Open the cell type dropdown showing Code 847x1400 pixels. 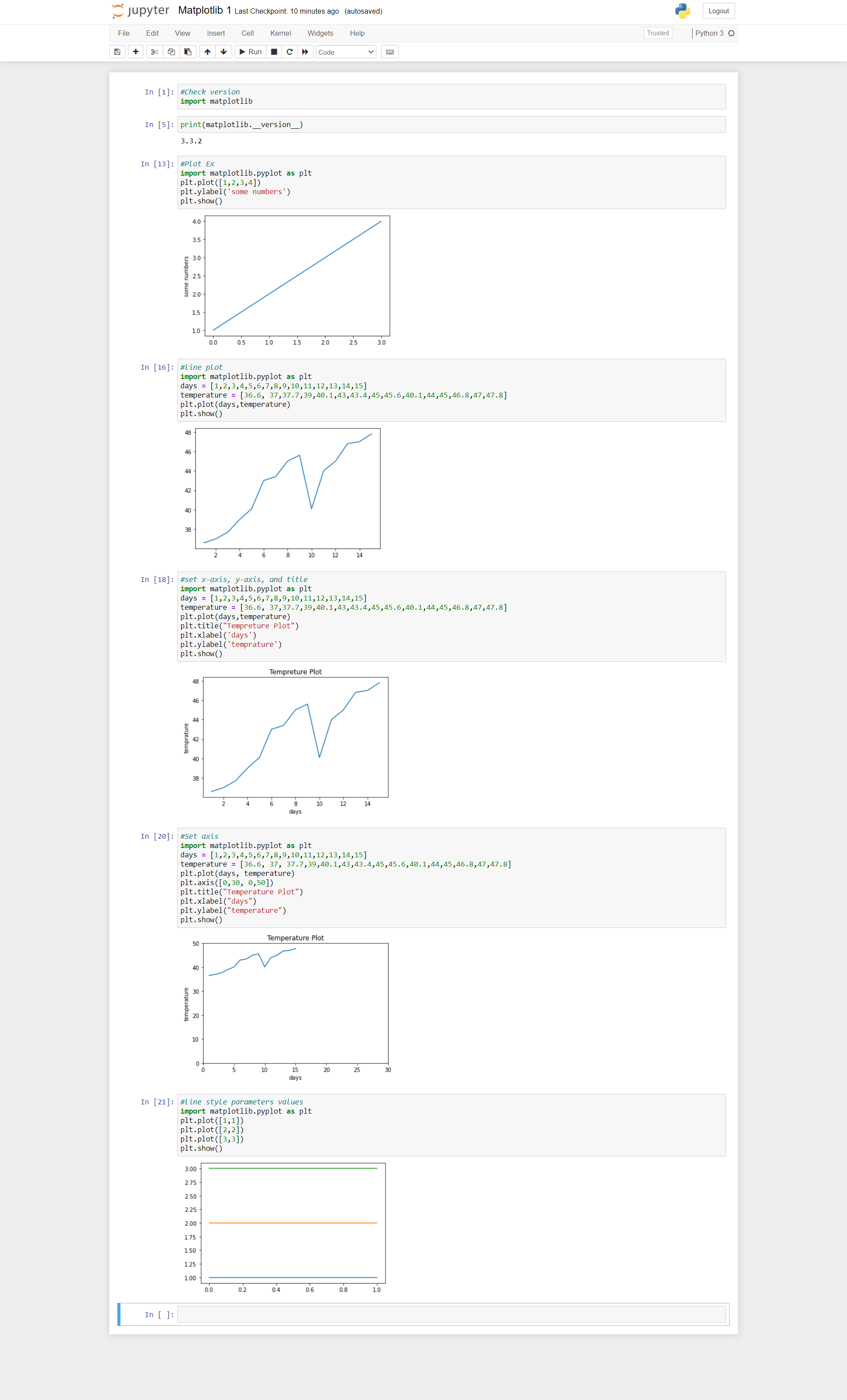(x=345, y=52)
